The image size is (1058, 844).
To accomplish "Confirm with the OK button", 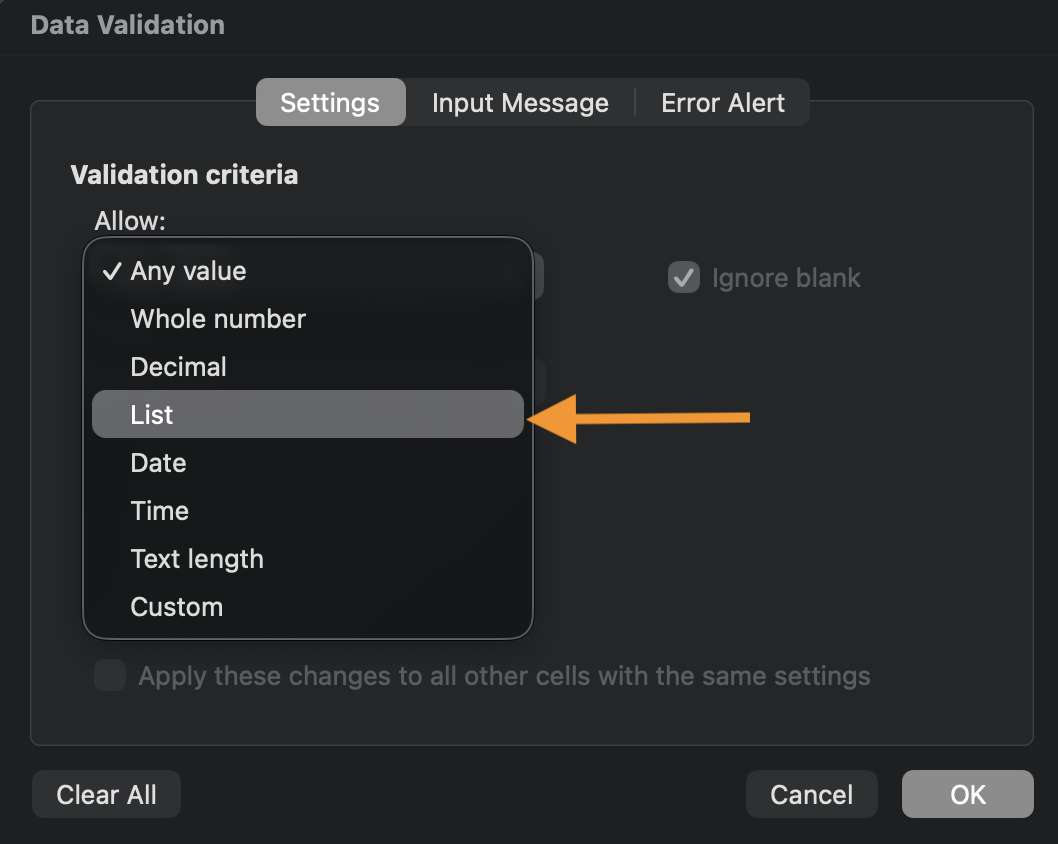I will point(967,795).
